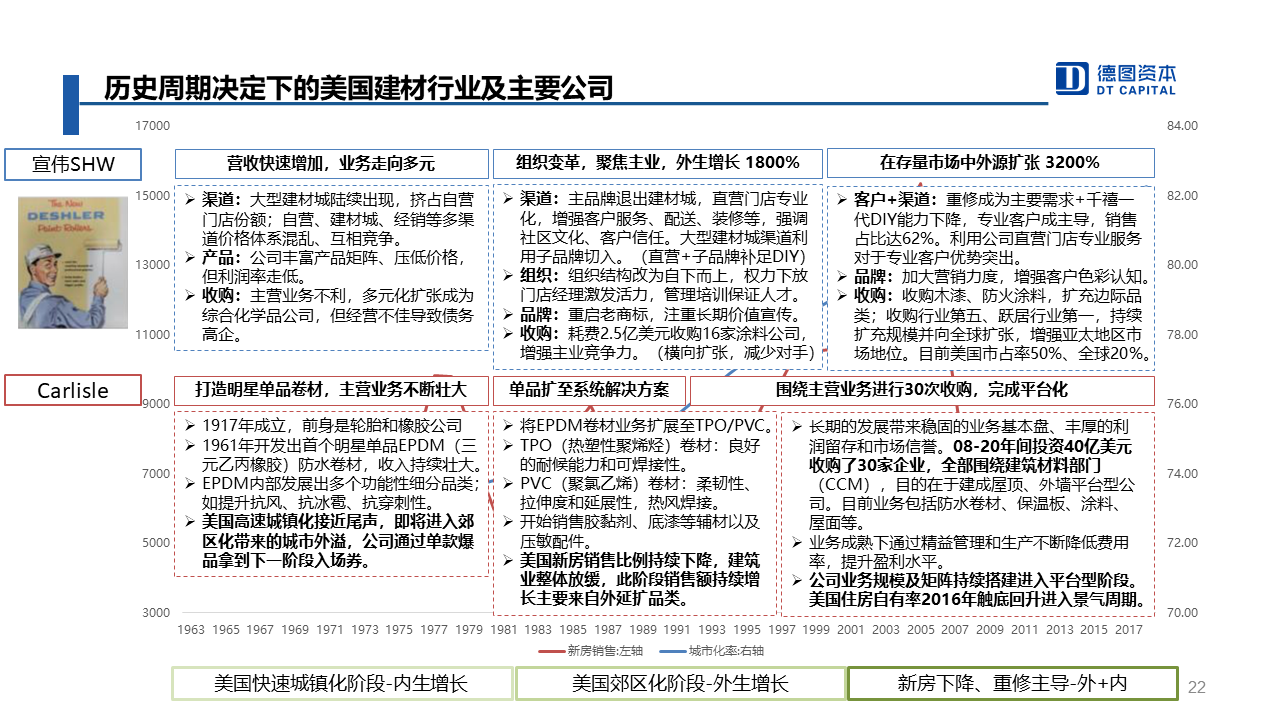
Task: Click the DT Capital logo
Action: click(x=1116, y=78)
